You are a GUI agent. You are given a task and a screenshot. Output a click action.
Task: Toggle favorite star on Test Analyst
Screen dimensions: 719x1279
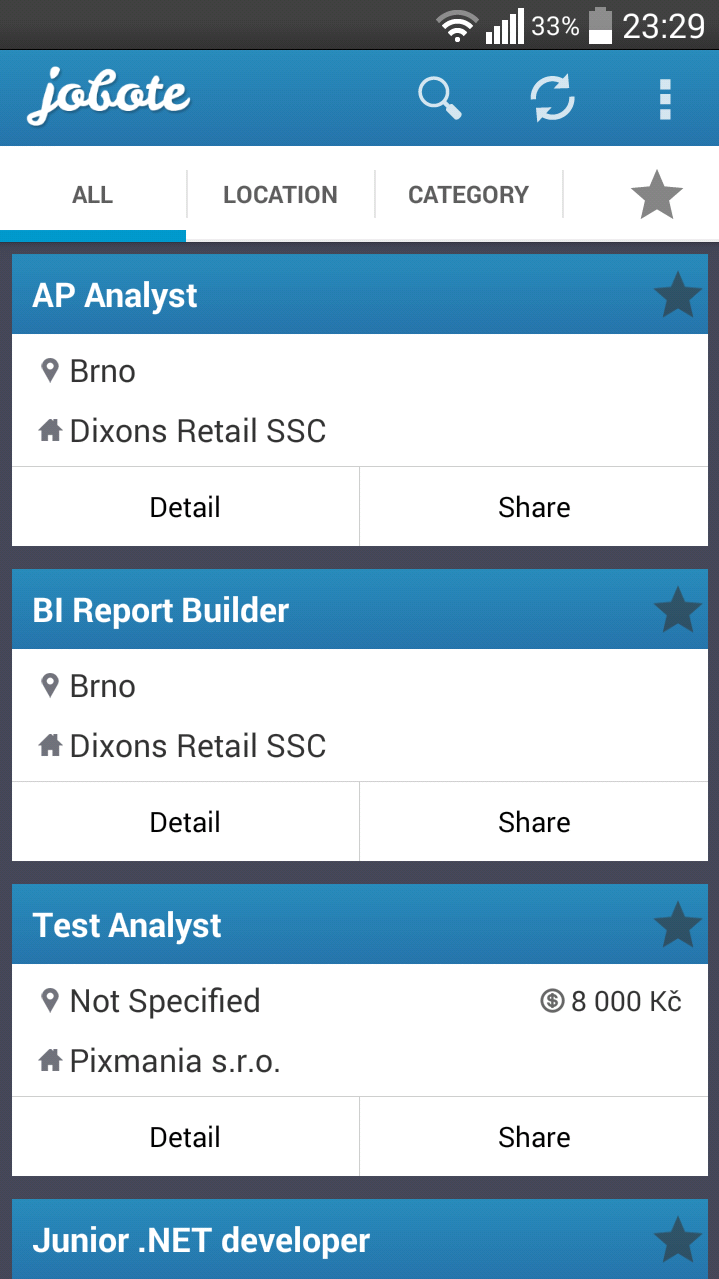coord(677,926)
